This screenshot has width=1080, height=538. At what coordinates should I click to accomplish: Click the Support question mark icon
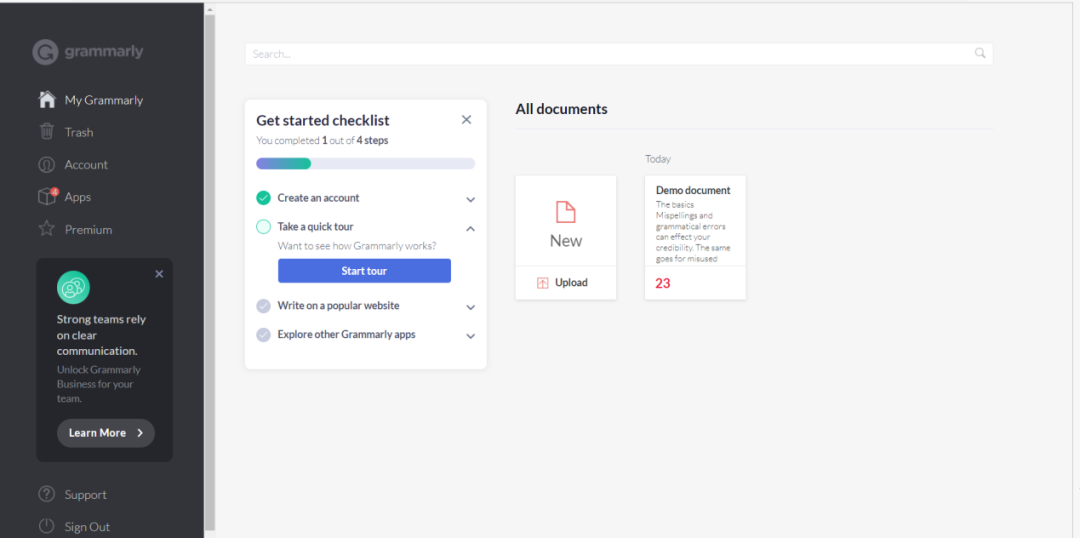tap(46, 494)
